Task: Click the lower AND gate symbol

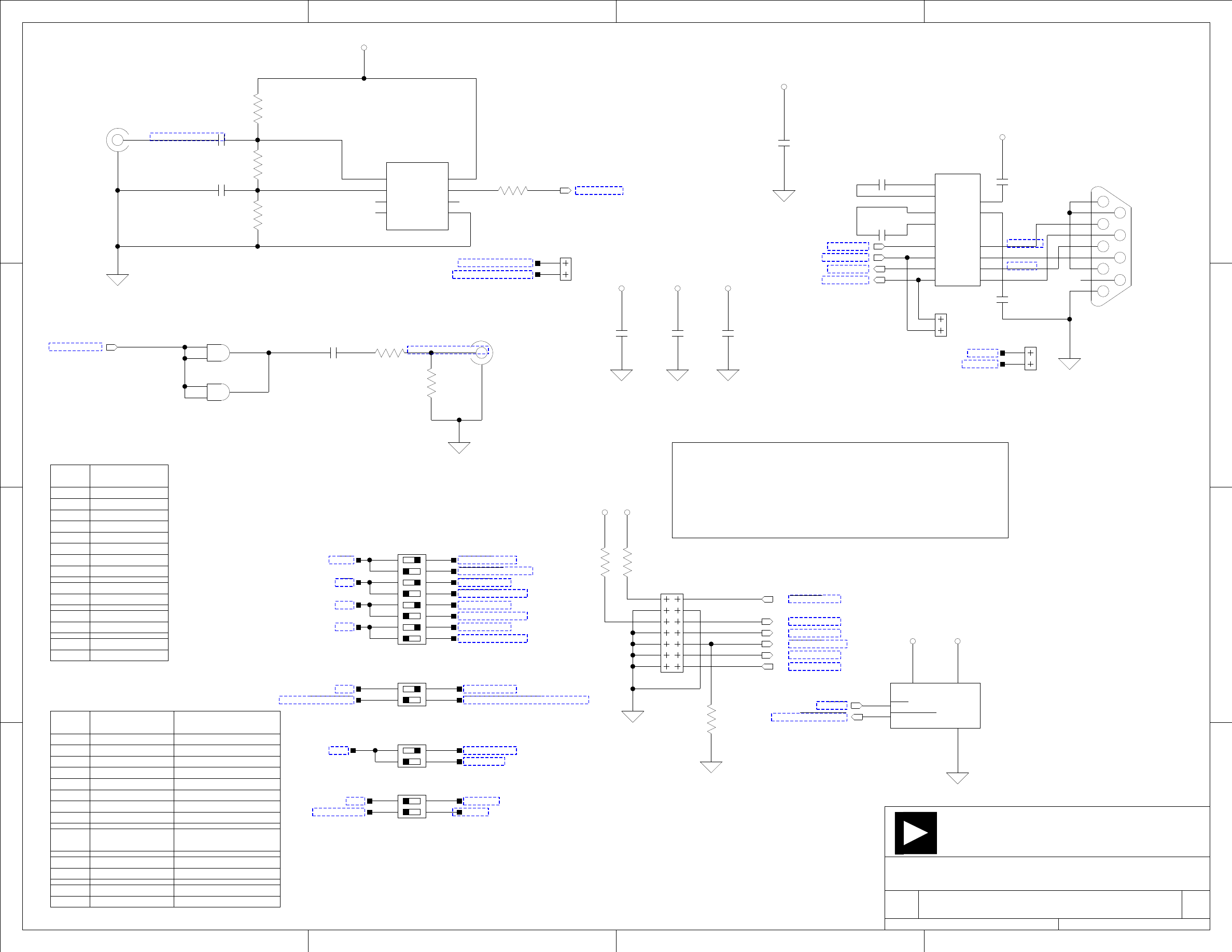Action: 218,392
